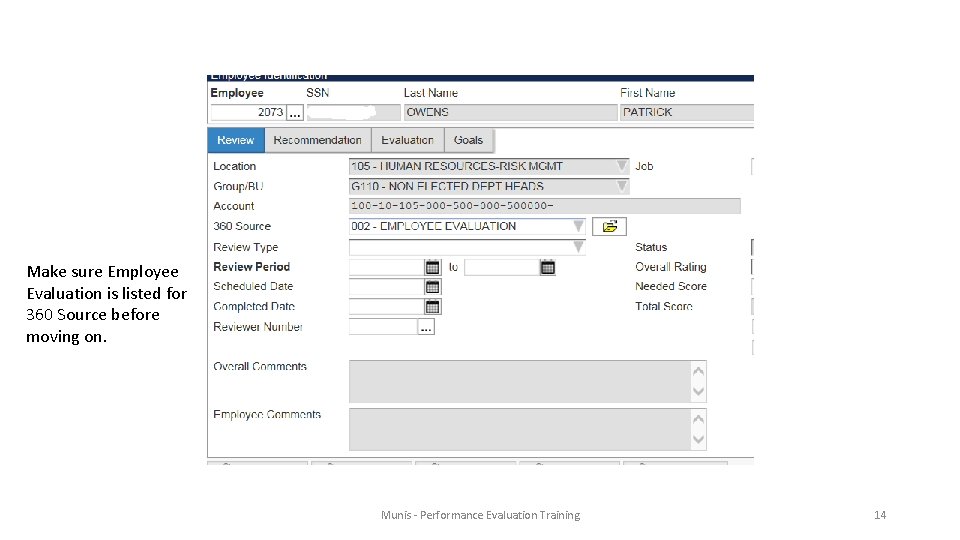The image size is (960, 540).
Task: Click the SSN field
Action: pyautogui.click(x=353, y=113)
